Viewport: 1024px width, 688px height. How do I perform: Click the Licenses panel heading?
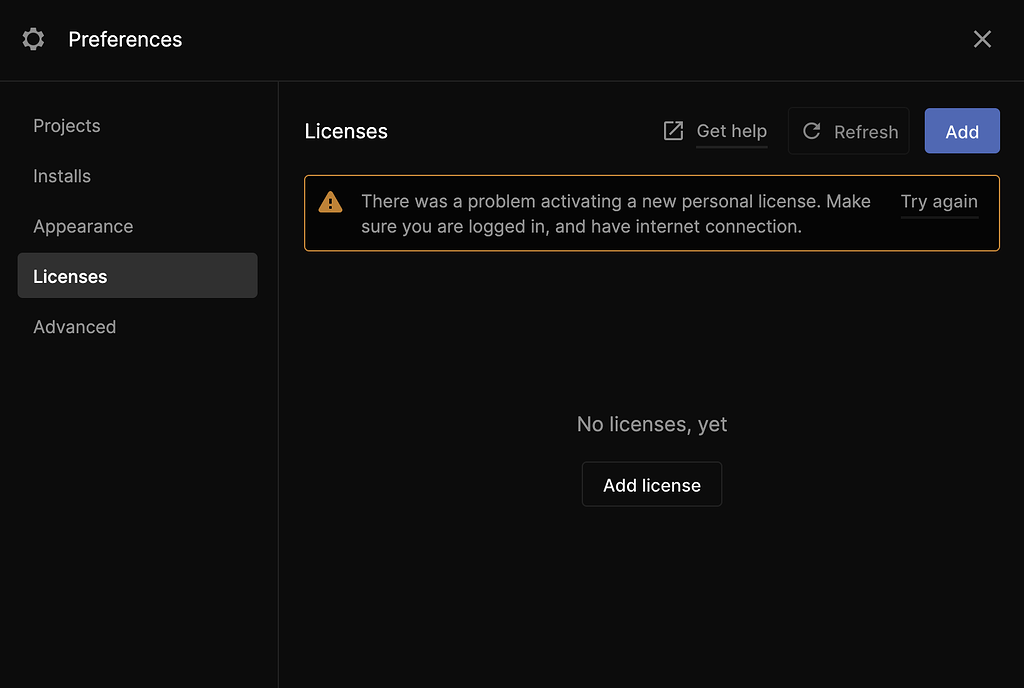click(346, 131)
